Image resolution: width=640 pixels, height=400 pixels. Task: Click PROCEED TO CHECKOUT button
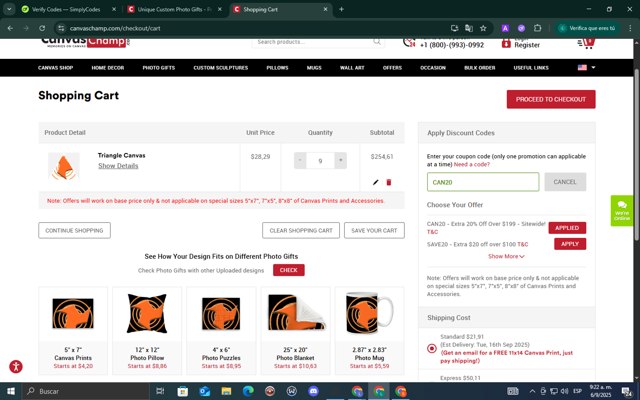551,99
